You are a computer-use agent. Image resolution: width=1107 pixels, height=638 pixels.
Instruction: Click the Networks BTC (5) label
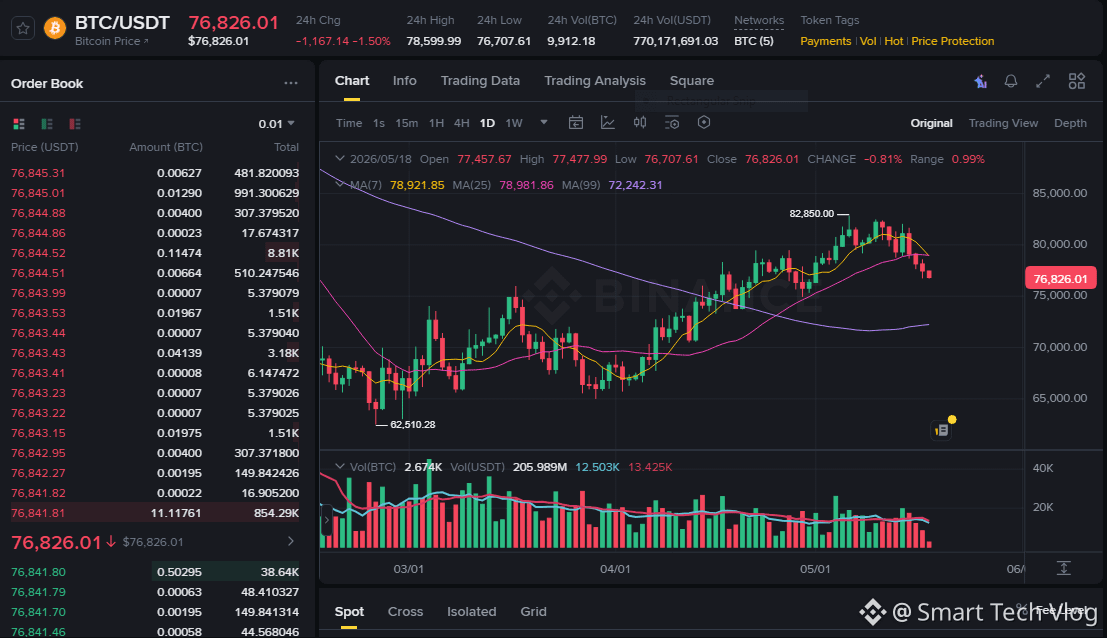[x=753, y=41]
